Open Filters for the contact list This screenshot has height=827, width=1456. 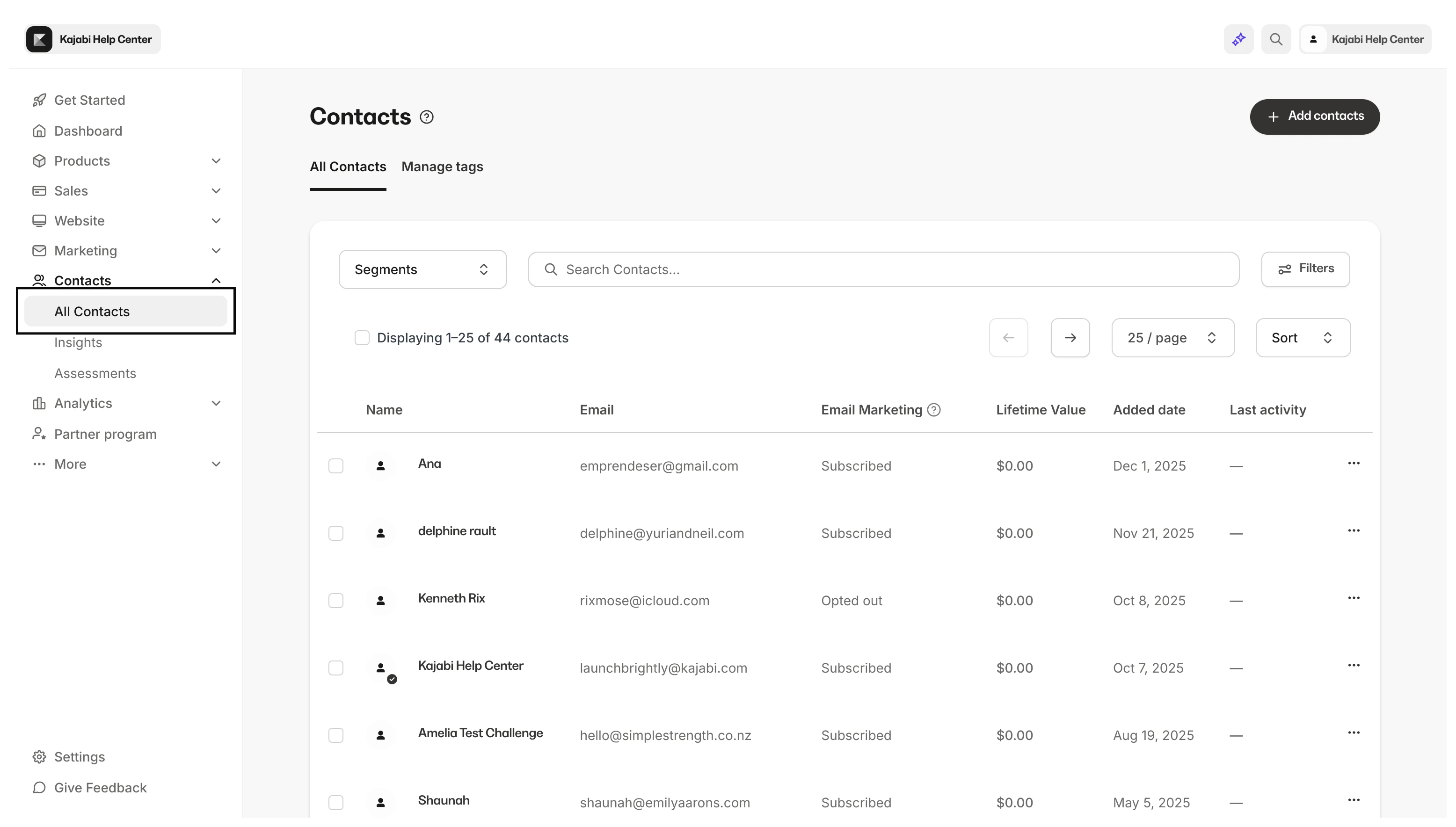coord(1305,268)
